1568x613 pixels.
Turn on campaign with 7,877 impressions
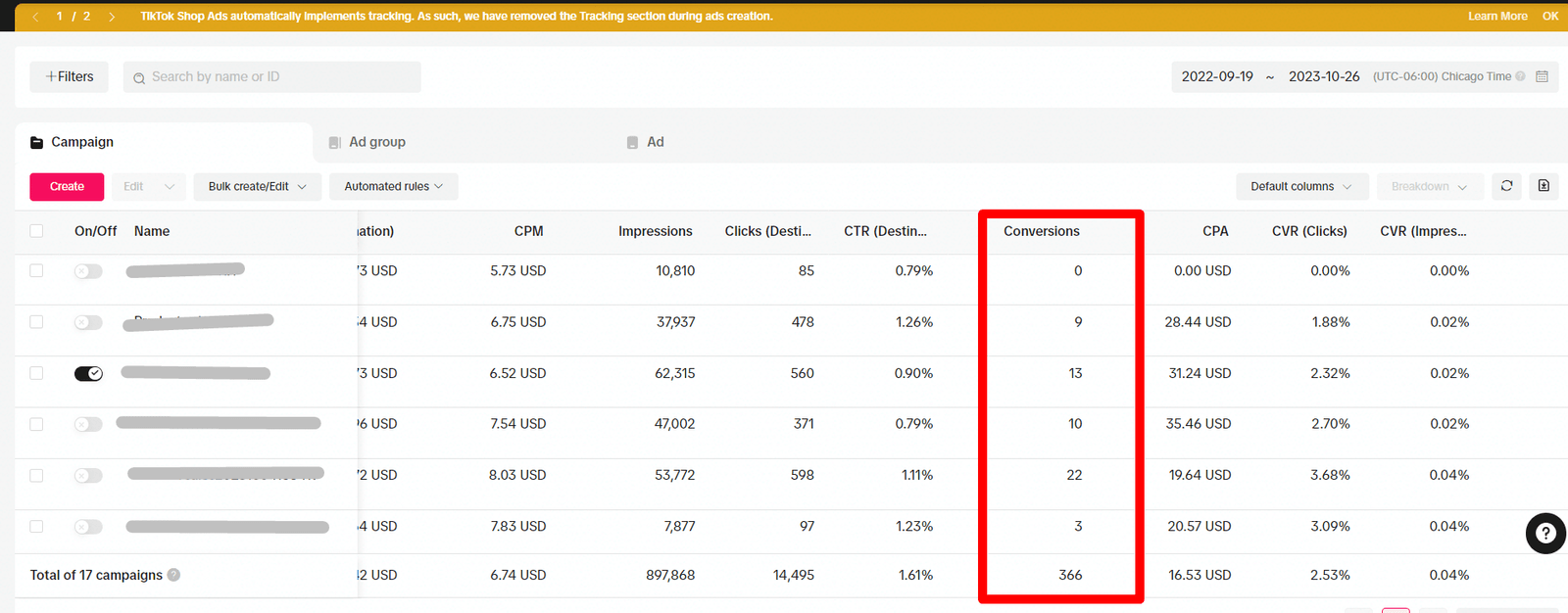pyautogui.click(x=88, y=527)
